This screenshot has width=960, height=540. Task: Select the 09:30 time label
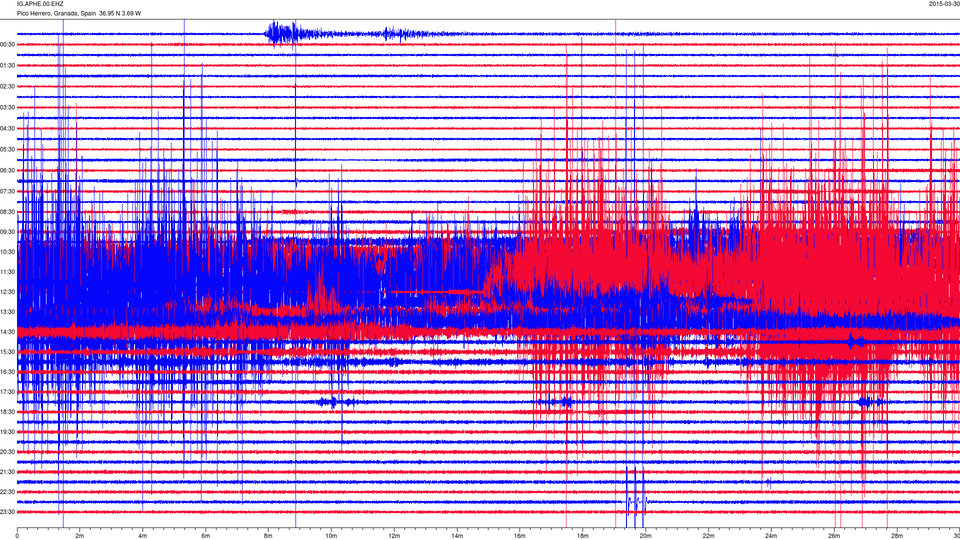7,232
